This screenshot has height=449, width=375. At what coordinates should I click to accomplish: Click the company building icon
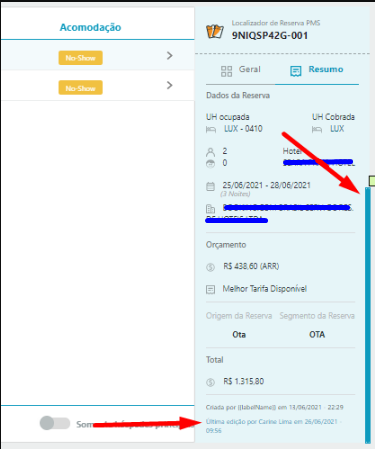pyautogui.click(x=210, y=209)
